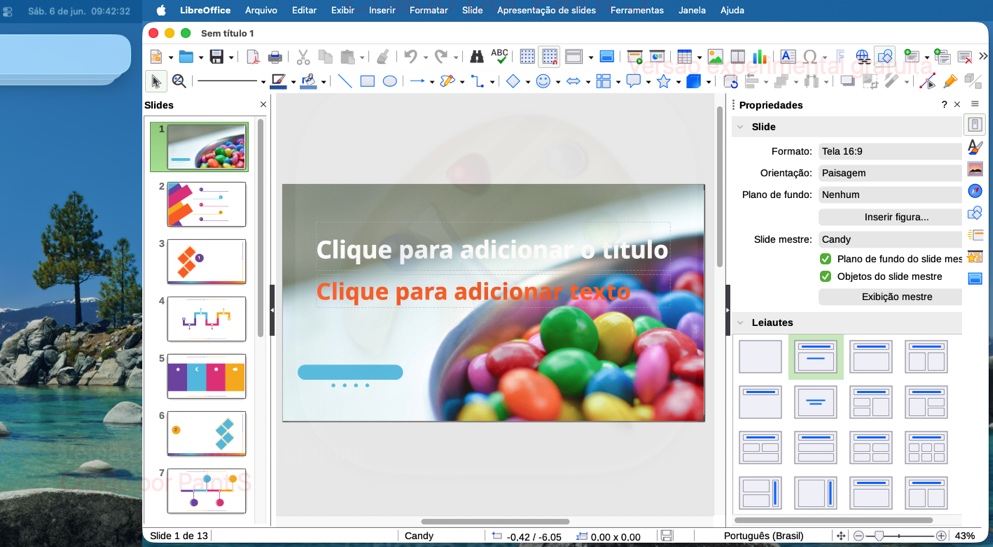Image resolution: width=993 pixels, height=547 pixels.
Task: Click the Fill color swatch
Action: pos(308,81)
